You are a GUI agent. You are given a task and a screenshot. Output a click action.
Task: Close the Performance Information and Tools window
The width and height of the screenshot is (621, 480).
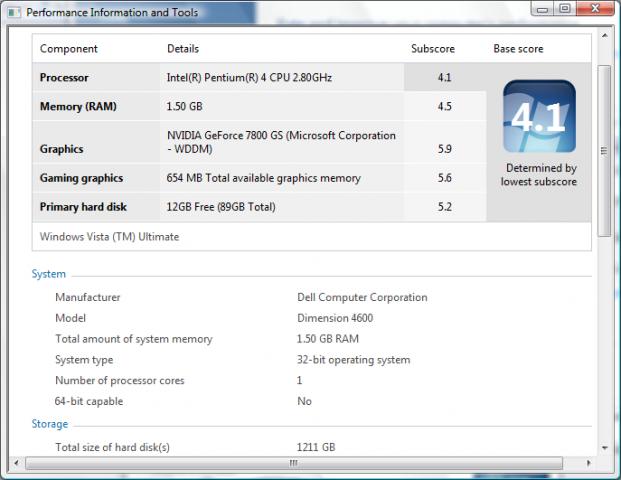[595, 9]
